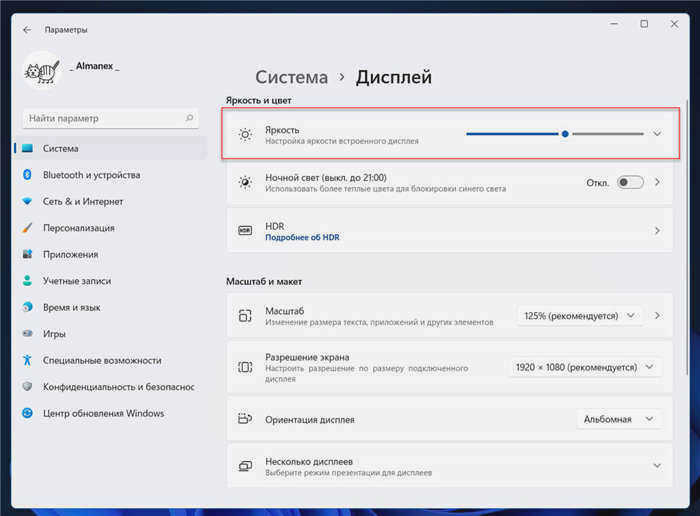Click the multiple displays icon
The image size is (700, 516).
(245, 466)
